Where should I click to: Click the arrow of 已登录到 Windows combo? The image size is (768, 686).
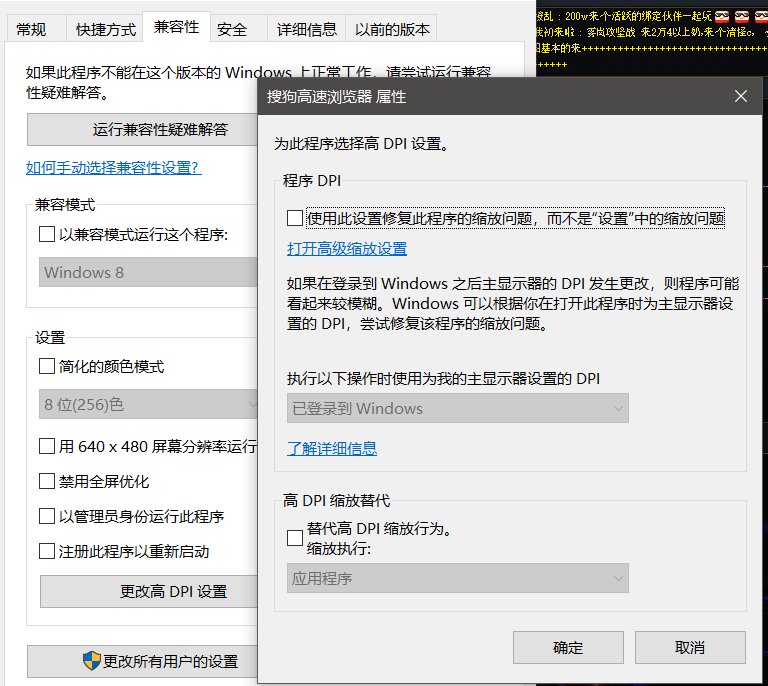click(x=618, y=408)
